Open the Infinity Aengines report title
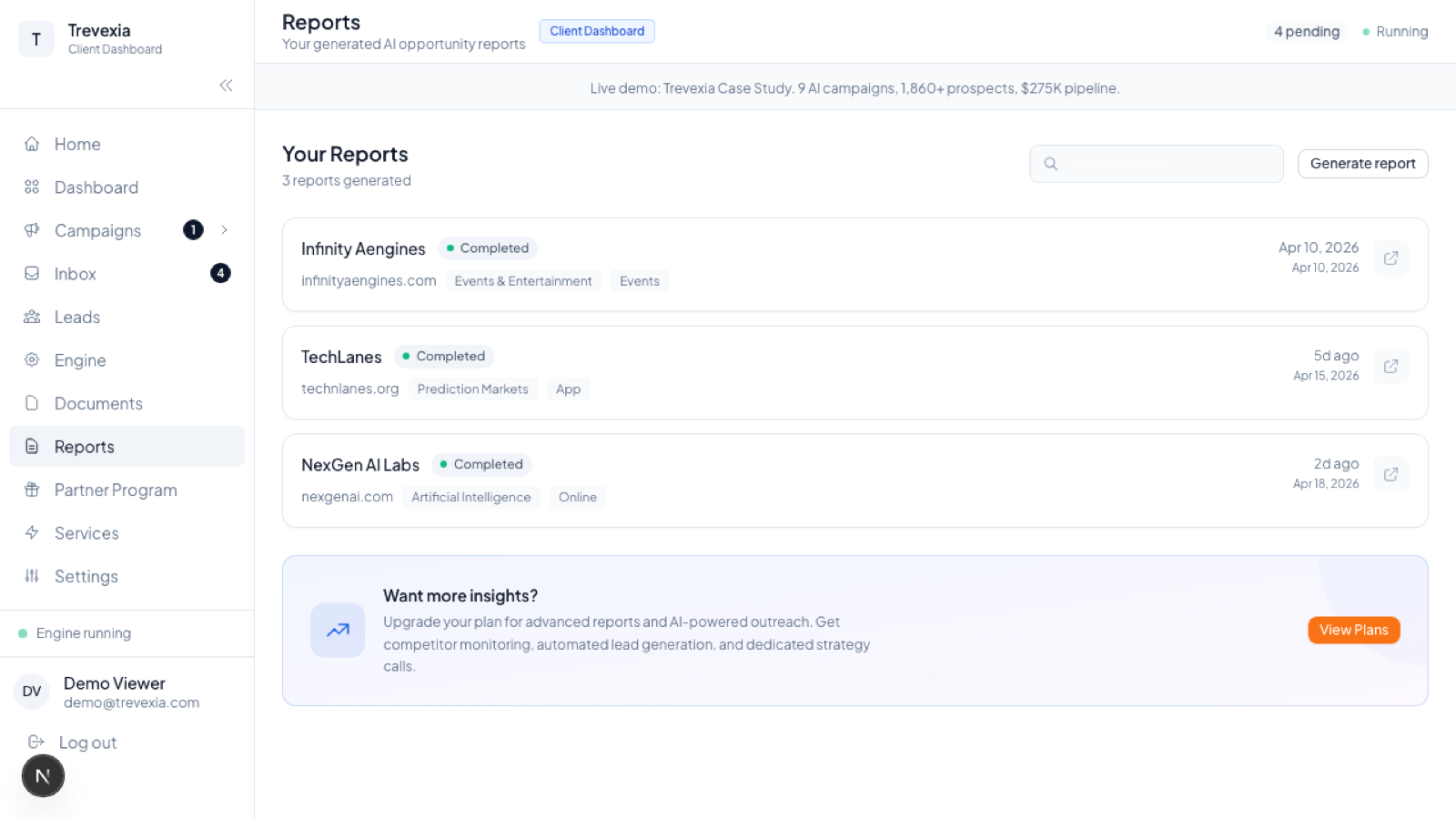 pyautogui.click(x=363, y=248)
